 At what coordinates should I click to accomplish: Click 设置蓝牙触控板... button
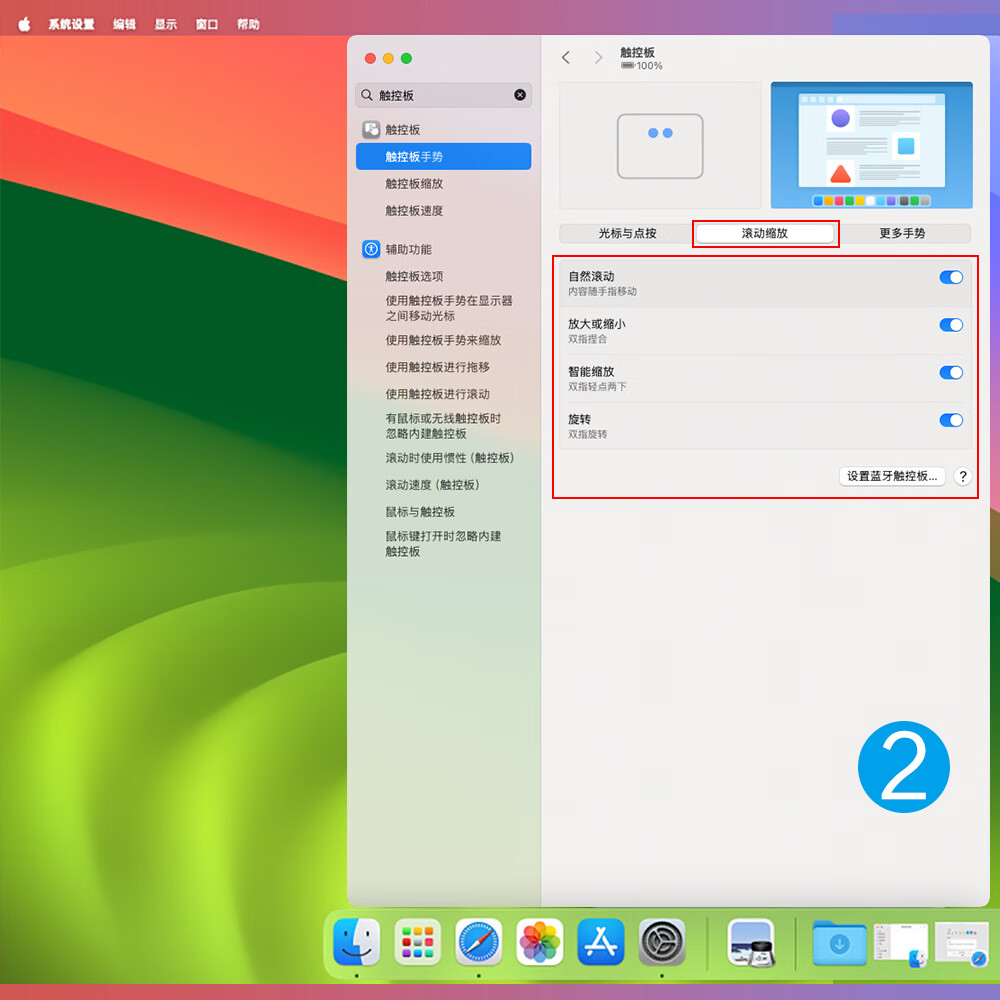point(892,476)
